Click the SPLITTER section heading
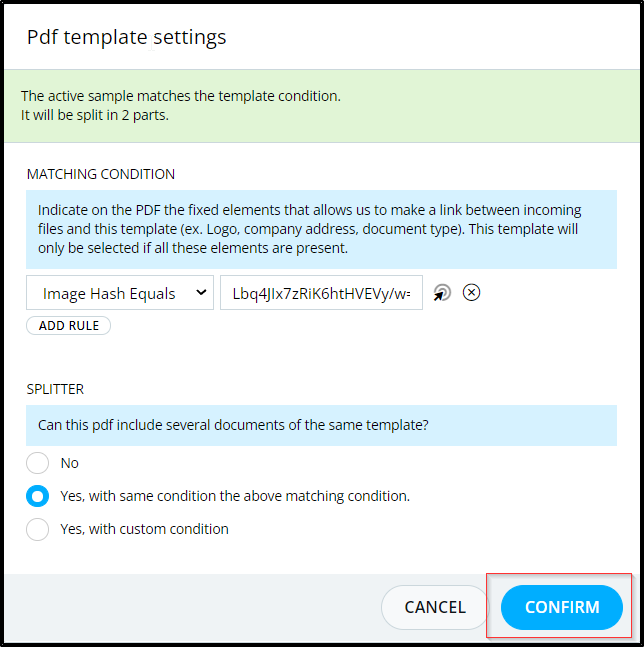Viewport: 644px width, 647px height. 55,389
